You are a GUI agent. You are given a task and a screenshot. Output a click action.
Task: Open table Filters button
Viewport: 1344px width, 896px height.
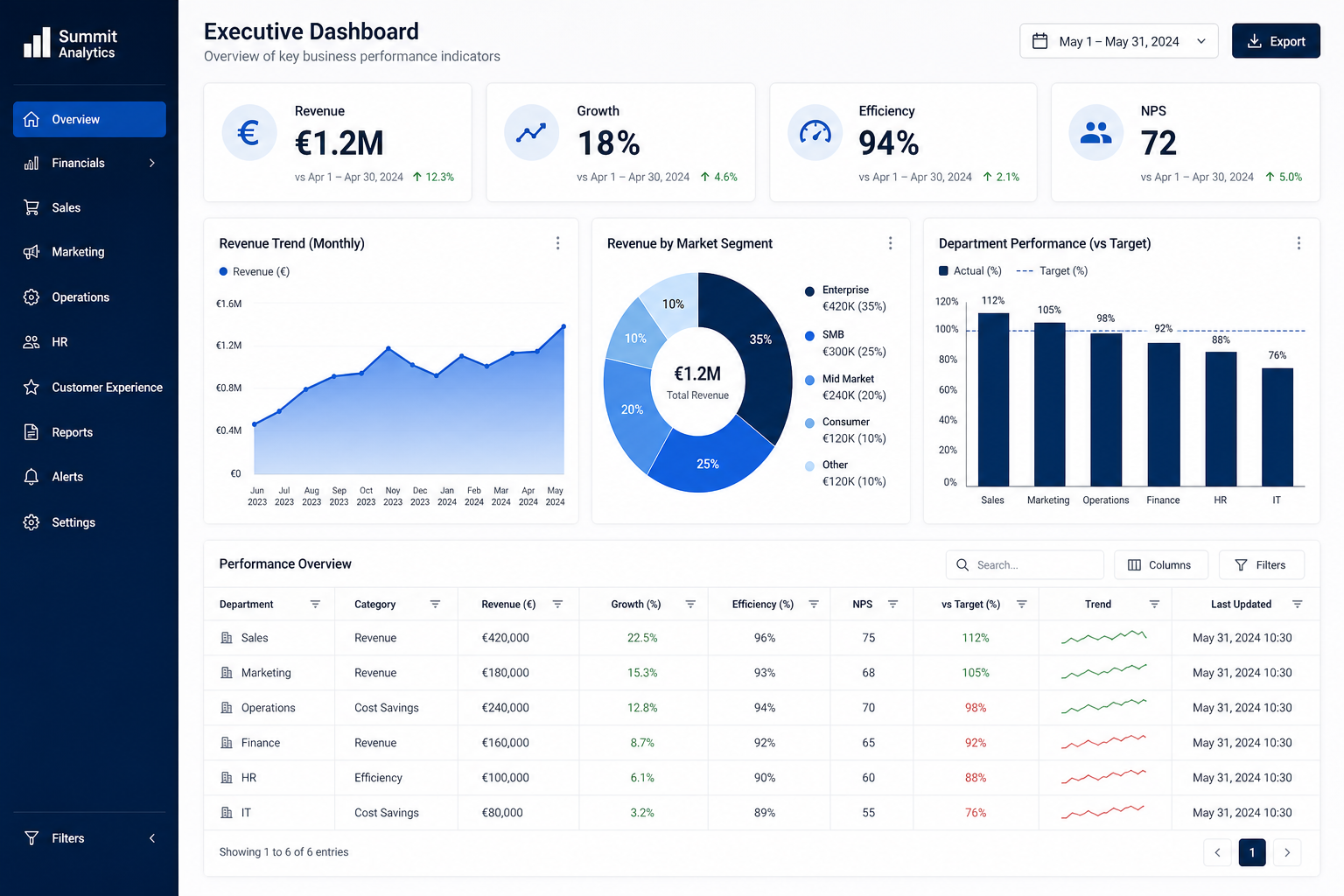(1262, 565)
